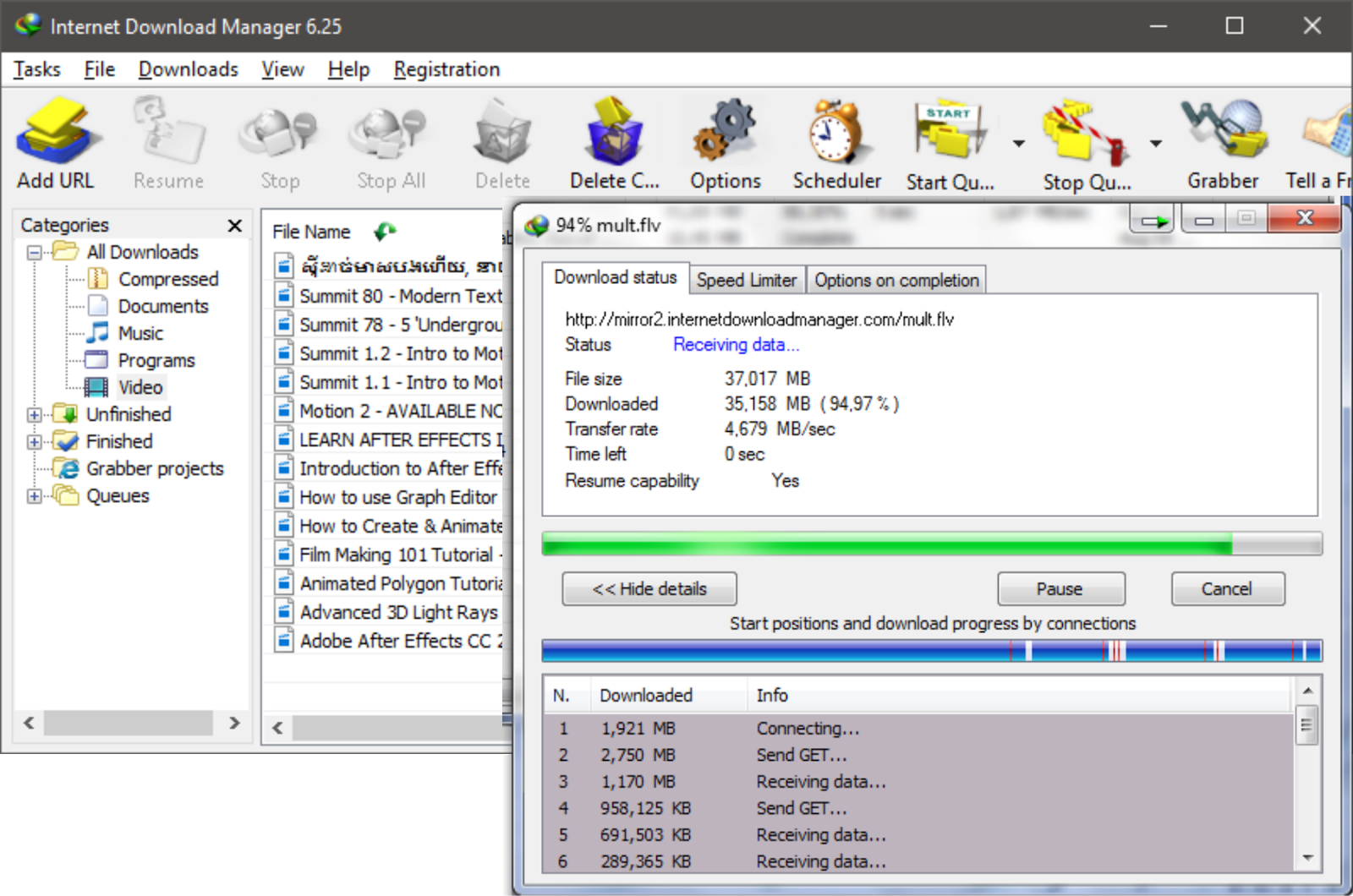The height and width of the screenshot is (896, 1353).
Task: Open the File menu
Action: click(x=100, y=69)
